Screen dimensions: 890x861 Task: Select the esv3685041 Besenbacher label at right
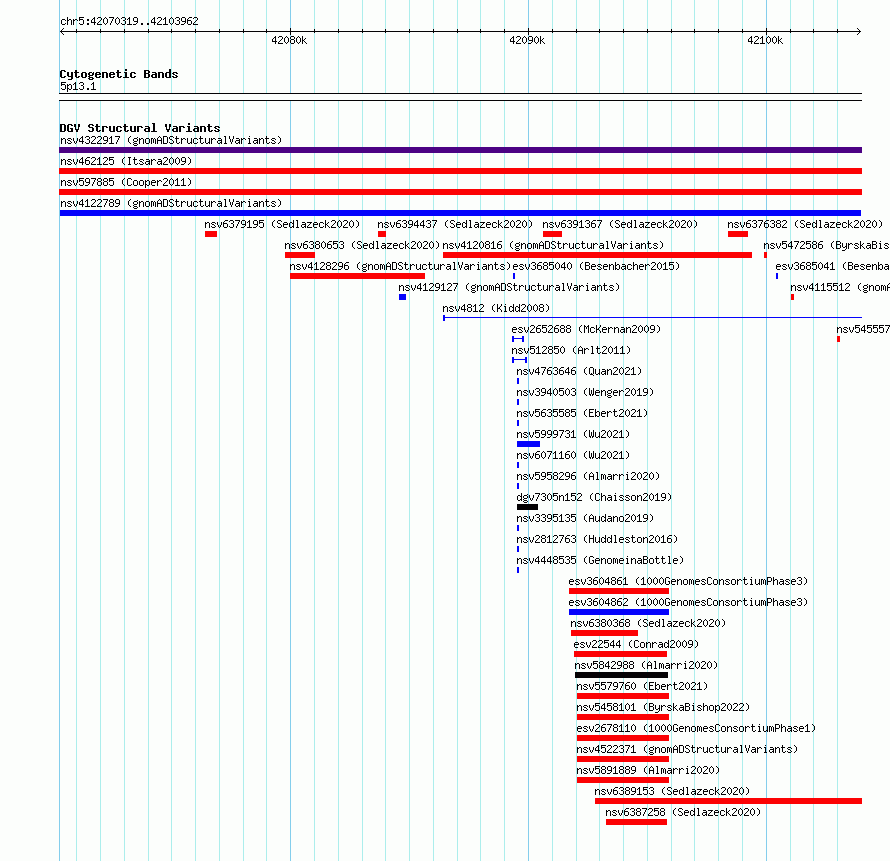point(833,266)
